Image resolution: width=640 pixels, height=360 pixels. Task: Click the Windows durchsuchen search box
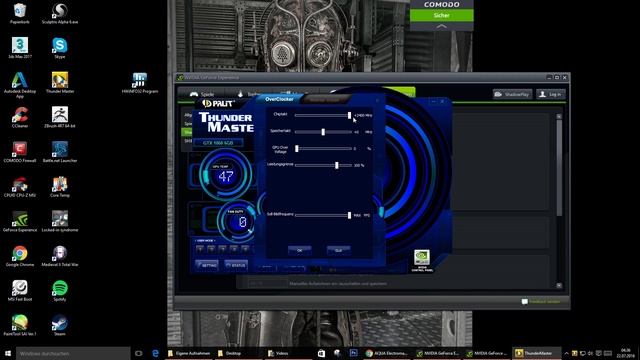(73, 353)
